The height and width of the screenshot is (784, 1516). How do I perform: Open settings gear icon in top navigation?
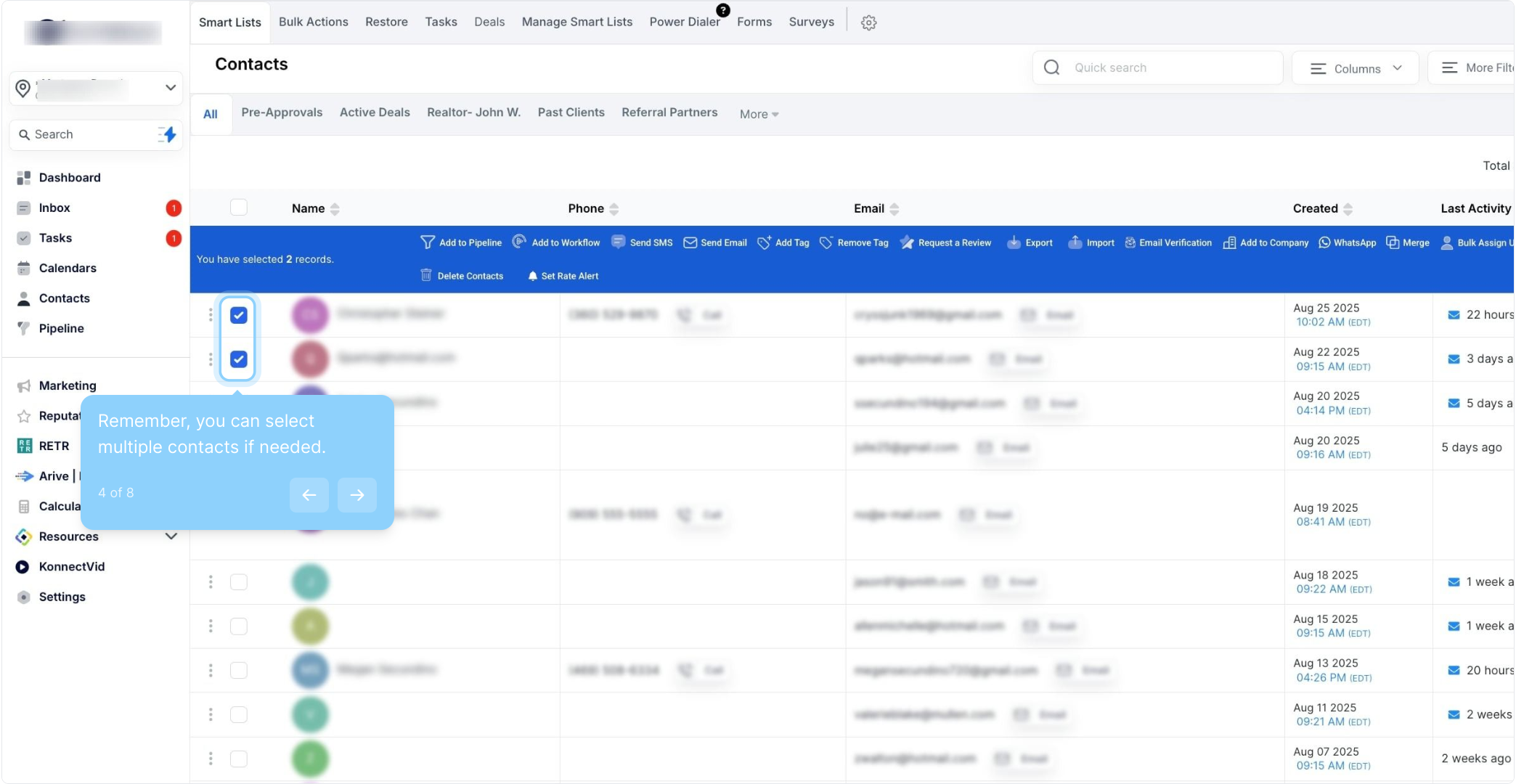pos(868,23)
